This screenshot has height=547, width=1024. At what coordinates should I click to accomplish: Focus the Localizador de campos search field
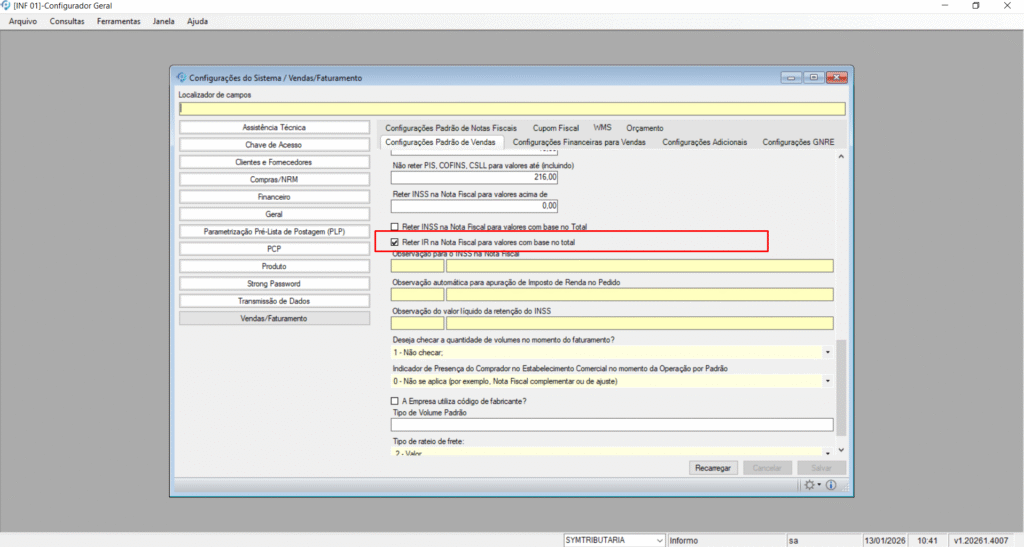512,108
